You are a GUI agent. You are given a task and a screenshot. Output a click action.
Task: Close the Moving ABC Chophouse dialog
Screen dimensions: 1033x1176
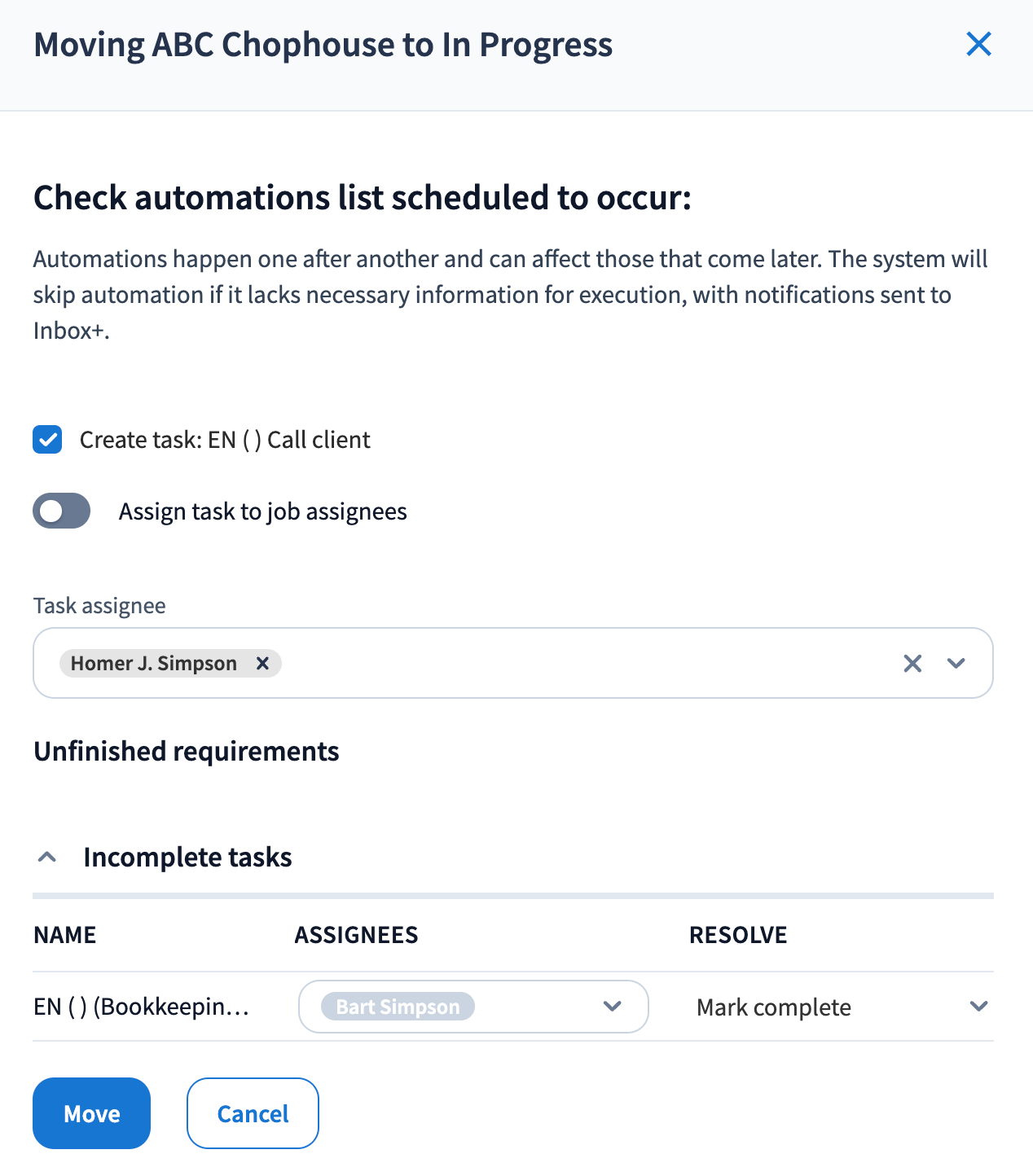(978, 44)
